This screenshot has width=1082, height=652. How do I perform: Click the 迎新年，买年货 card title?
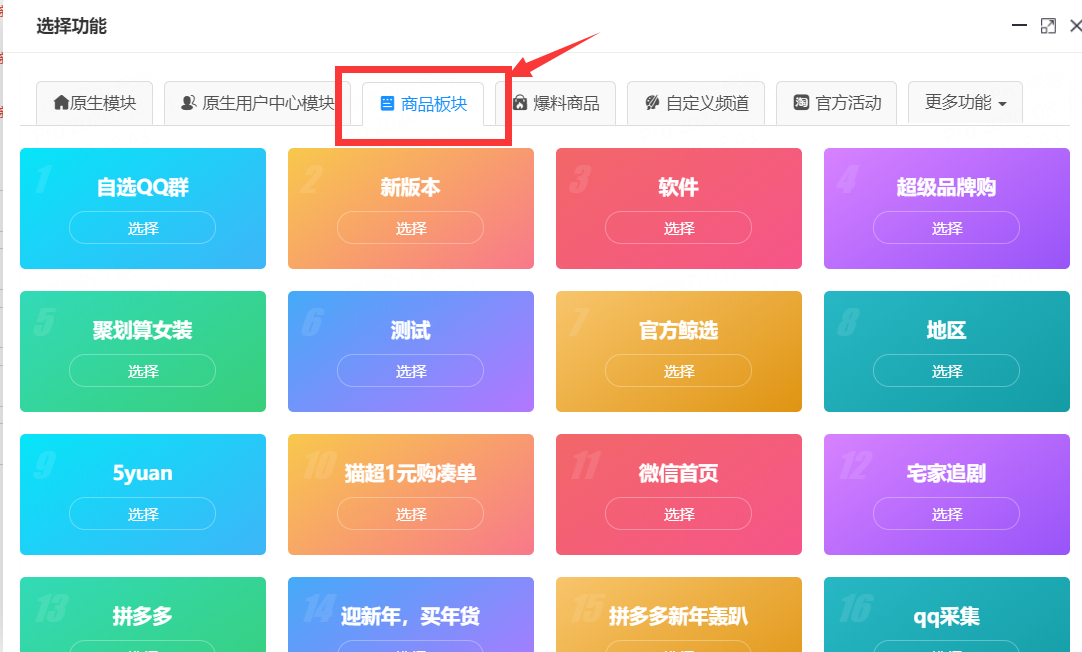point(411,615)
